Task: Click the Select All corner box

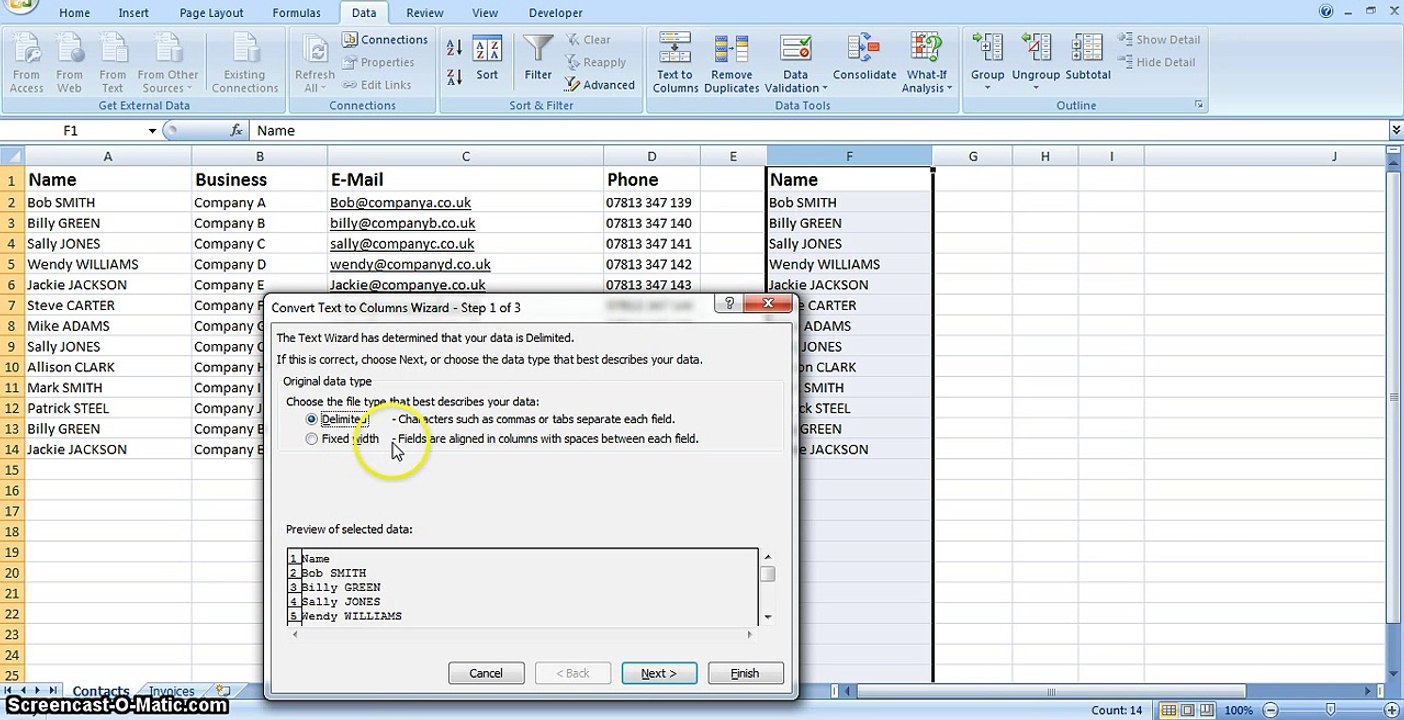Action: tap(12, 156)
